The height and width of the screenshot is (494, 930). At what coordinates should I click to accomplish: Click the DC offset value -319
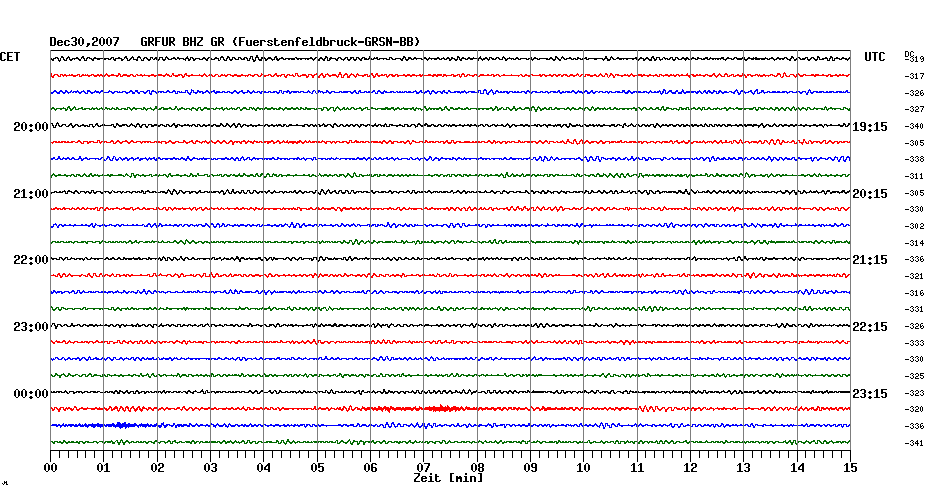915,59
